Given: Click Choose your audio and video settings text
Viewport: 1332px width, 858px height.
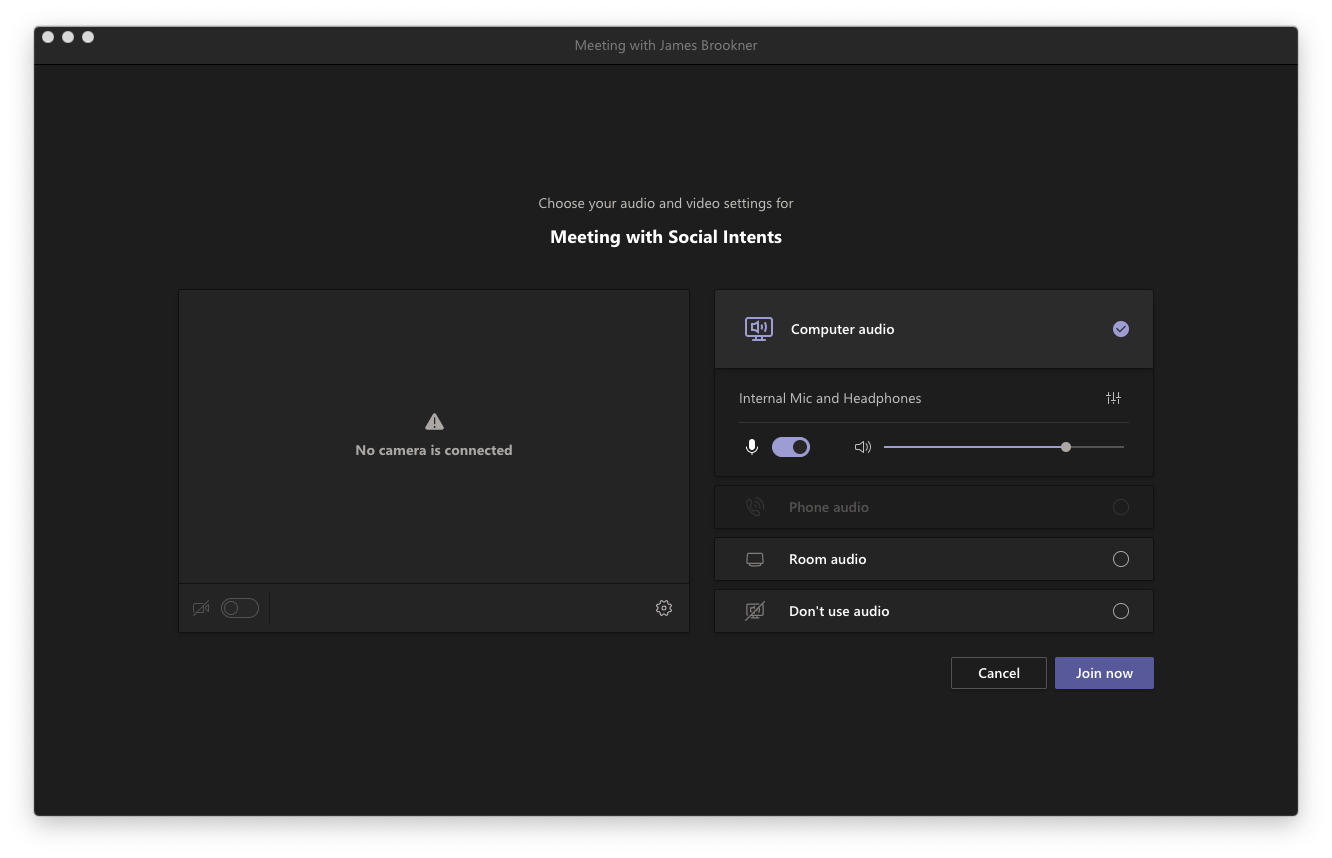Looking at the screenshot, I should click(666, 203).
